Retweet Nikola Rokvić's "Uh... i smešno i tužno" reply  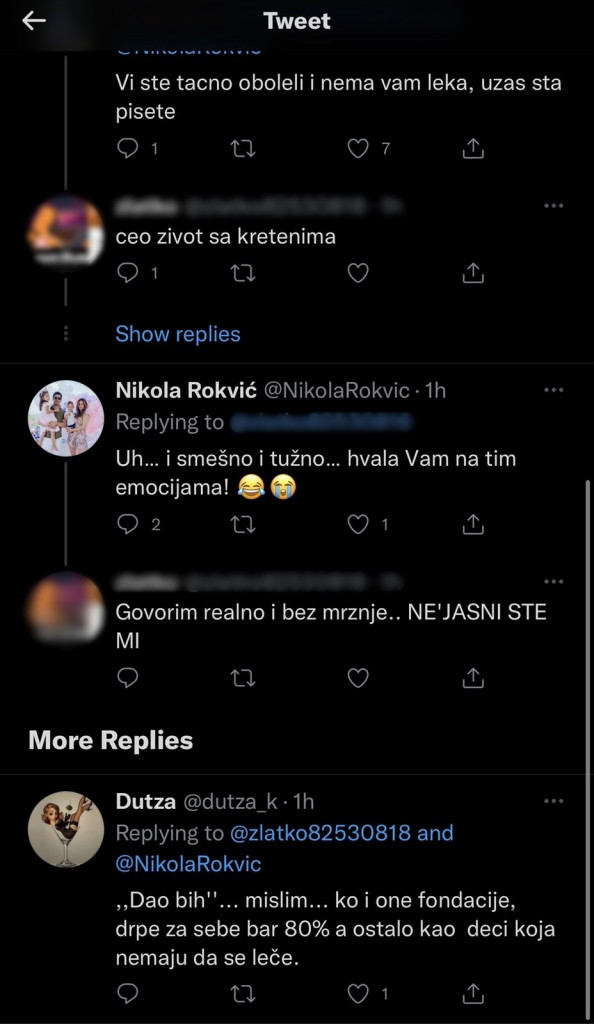point(243,523)
